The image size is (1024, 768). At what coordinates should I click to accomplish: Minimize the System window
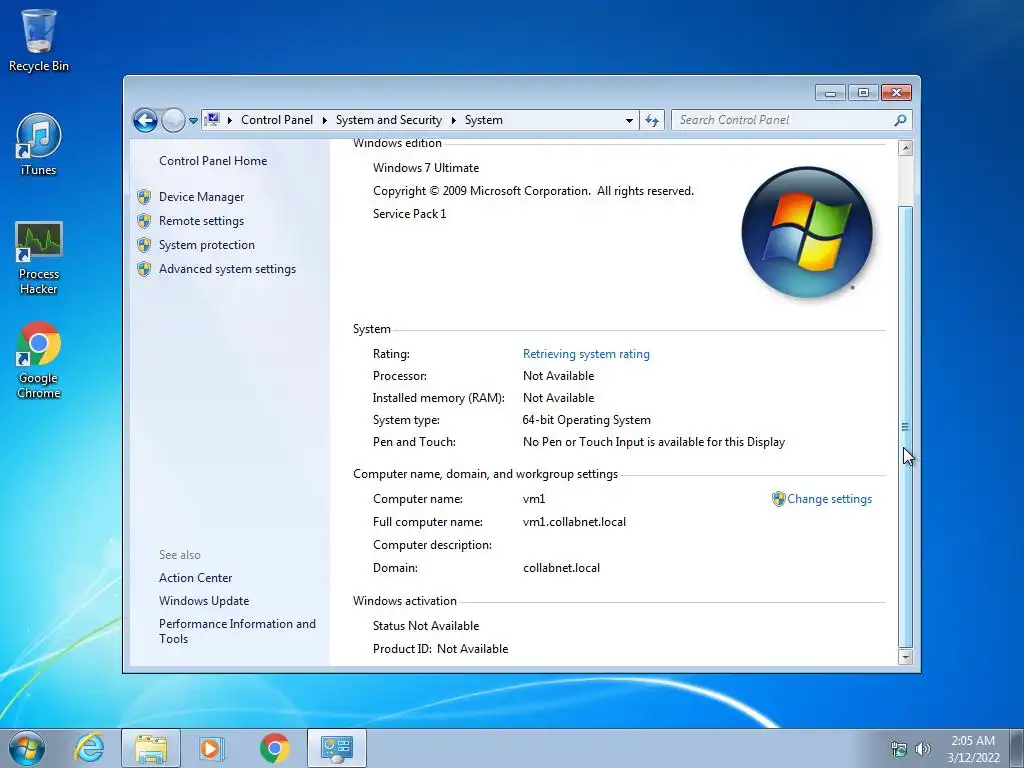pos(830,93)
